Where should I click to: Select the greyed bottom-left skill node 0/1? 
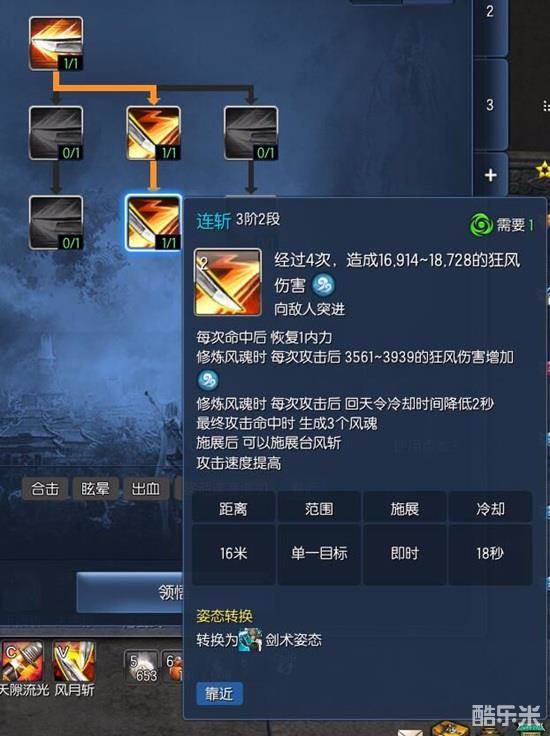tap(56, 222)
